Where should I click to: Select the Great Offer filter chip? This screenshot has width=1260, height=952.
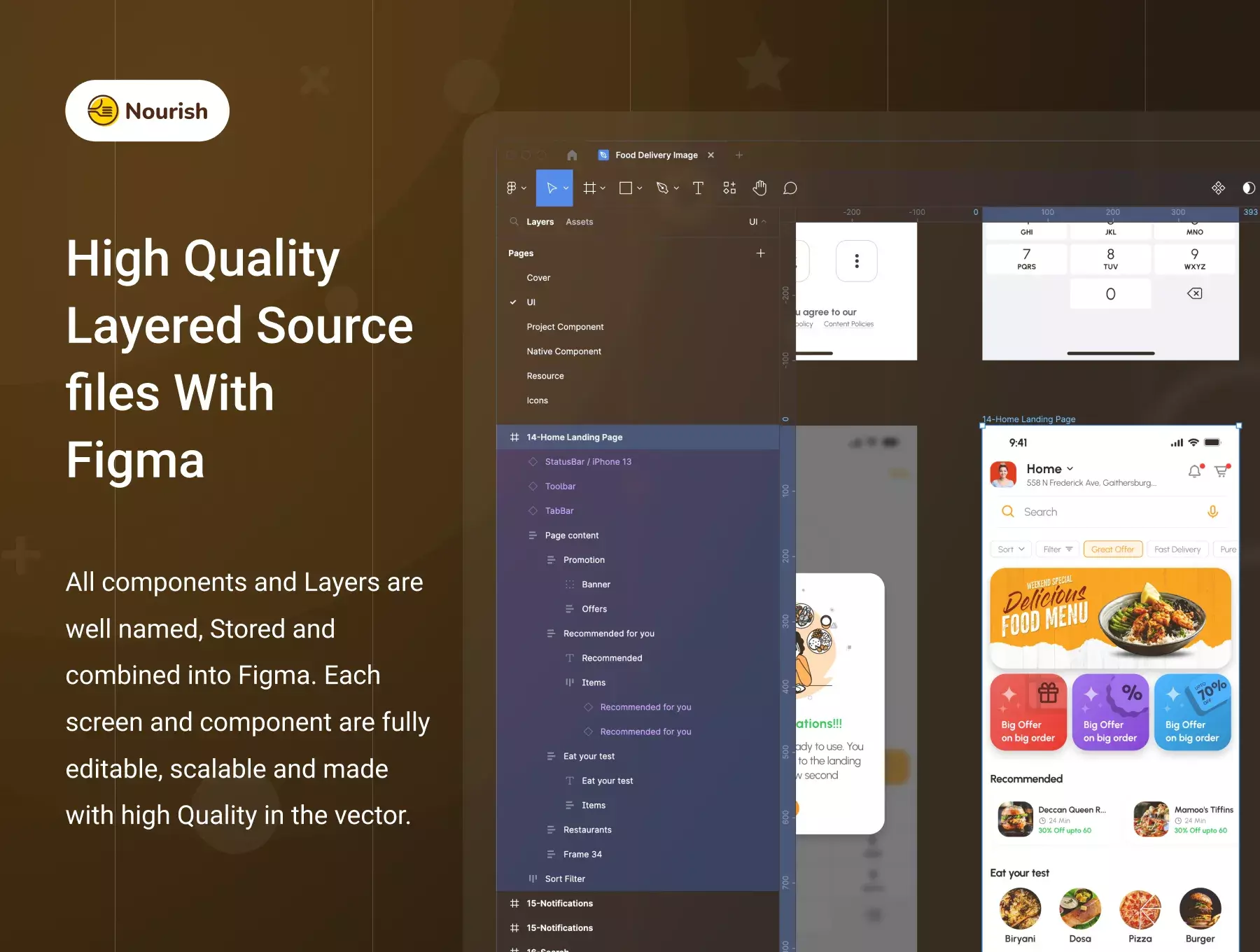tap(1112, 549)
